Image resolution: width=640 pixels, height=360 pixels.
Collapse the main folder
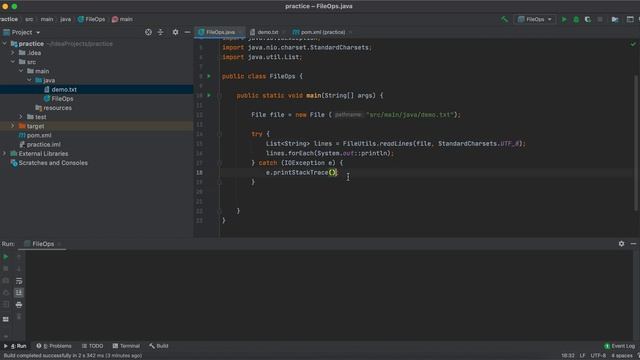(21, 71)
